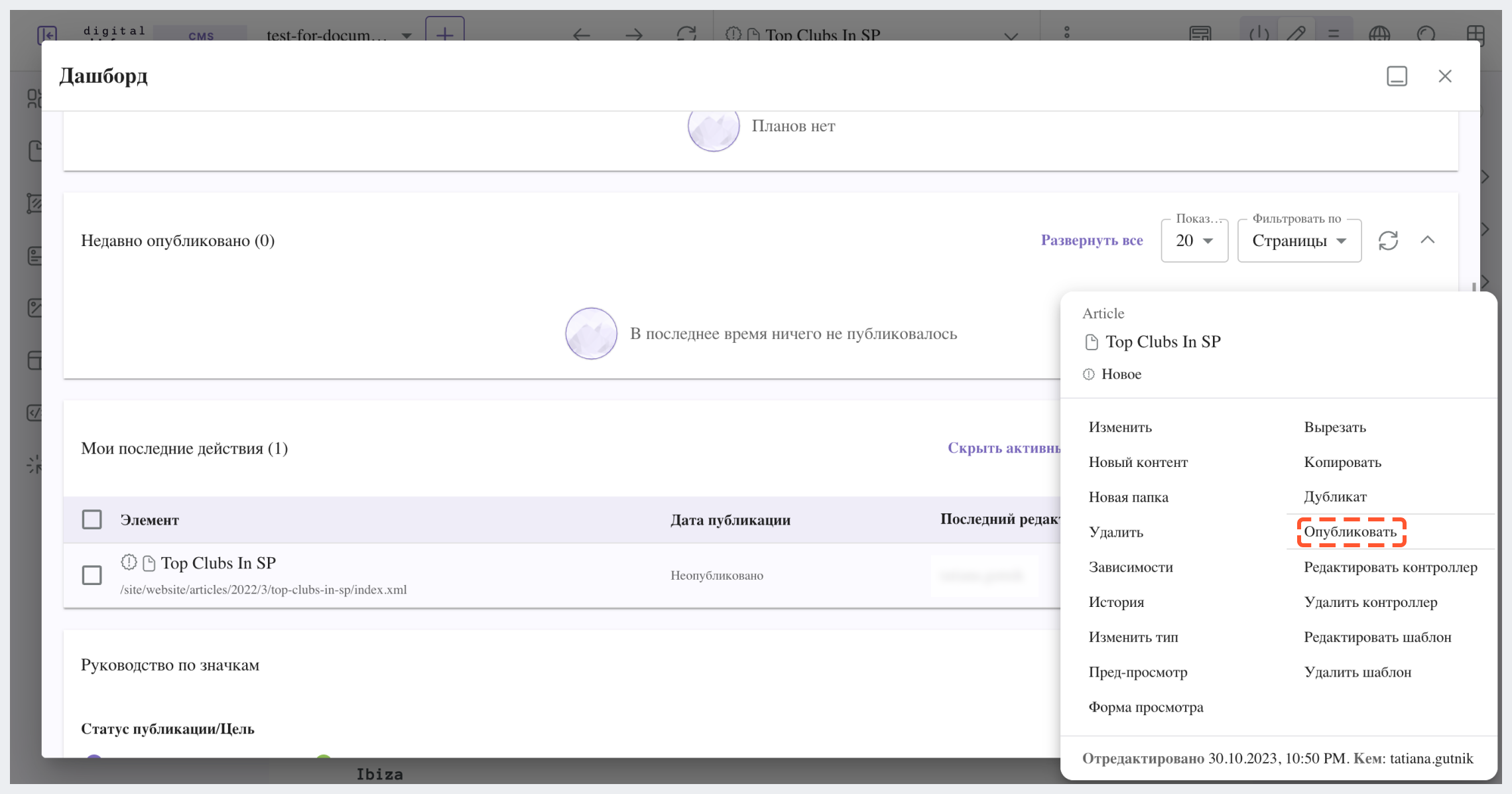
Task: Close the Дашборд dialog
Action: point(1445,76)
